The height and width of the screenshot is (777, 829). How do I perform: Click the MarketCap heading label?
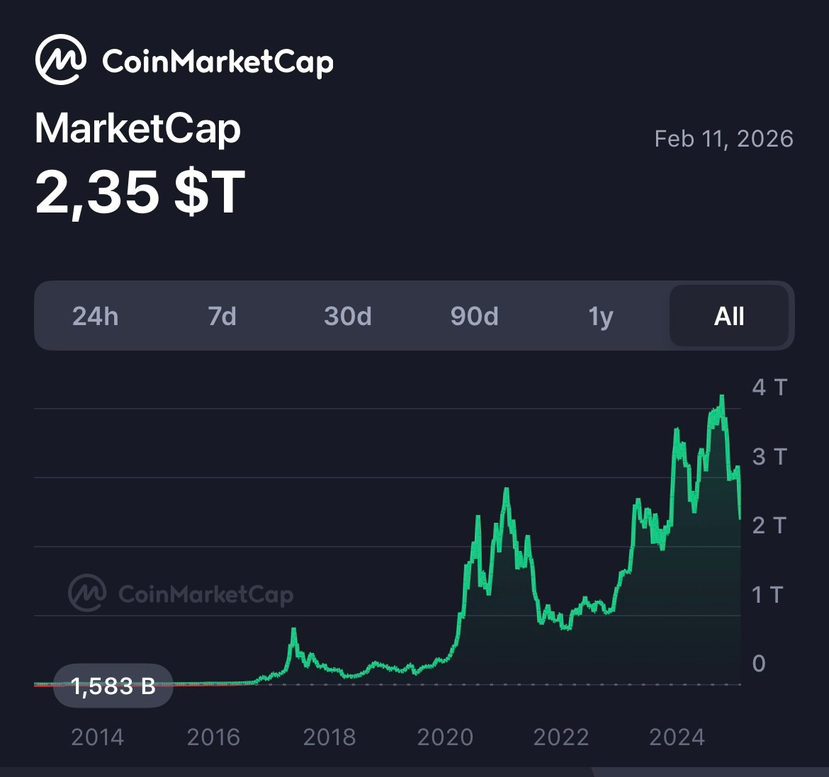pos(138,130)
